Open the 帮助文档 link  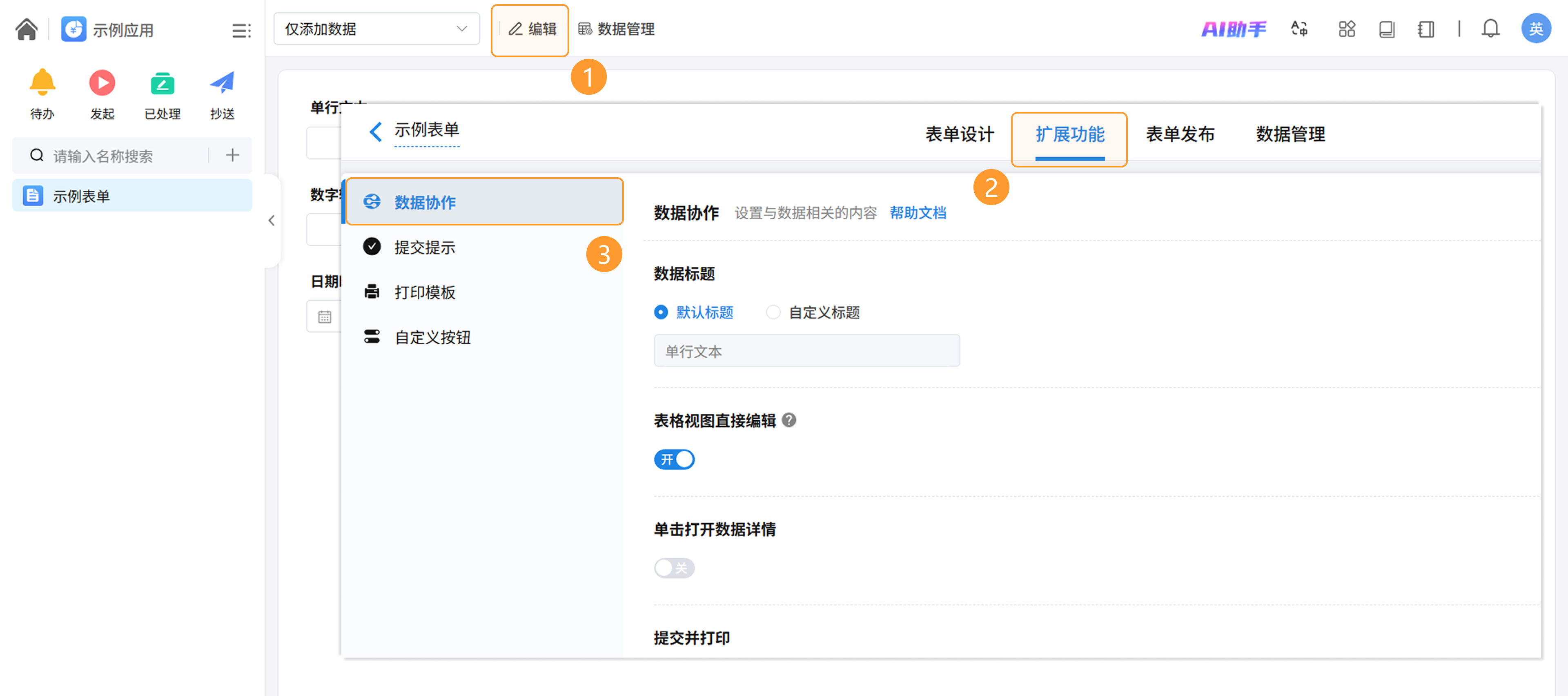point(917,213)
